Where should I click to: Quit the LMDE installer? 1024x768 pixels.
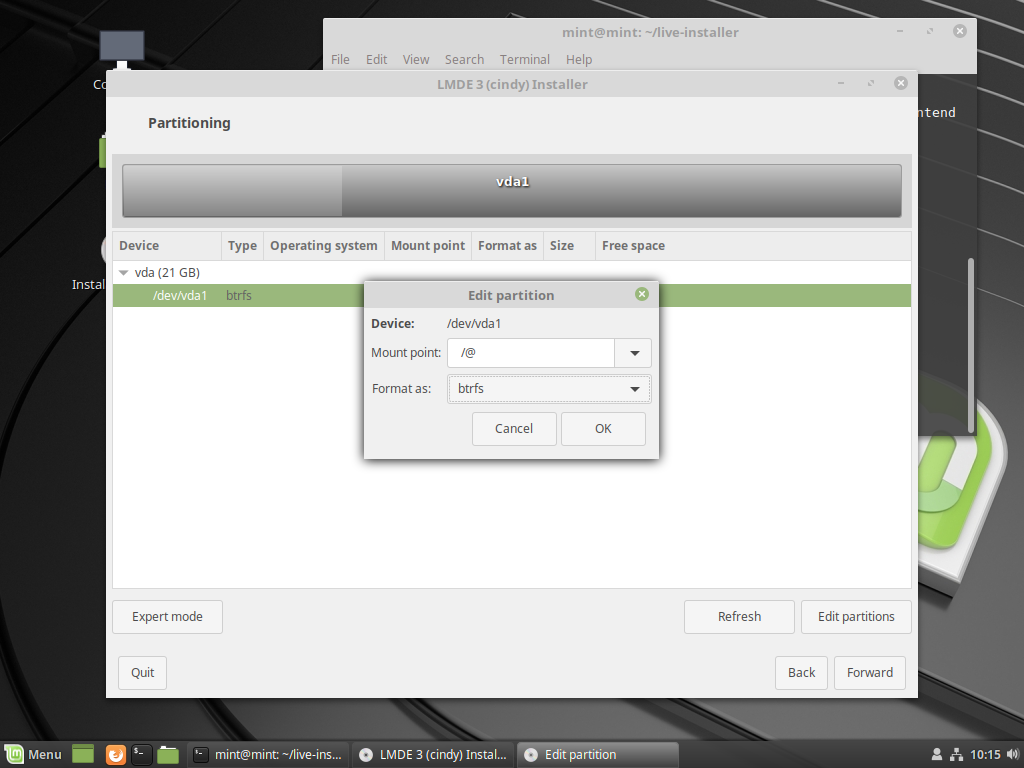[x=142, y=673]
